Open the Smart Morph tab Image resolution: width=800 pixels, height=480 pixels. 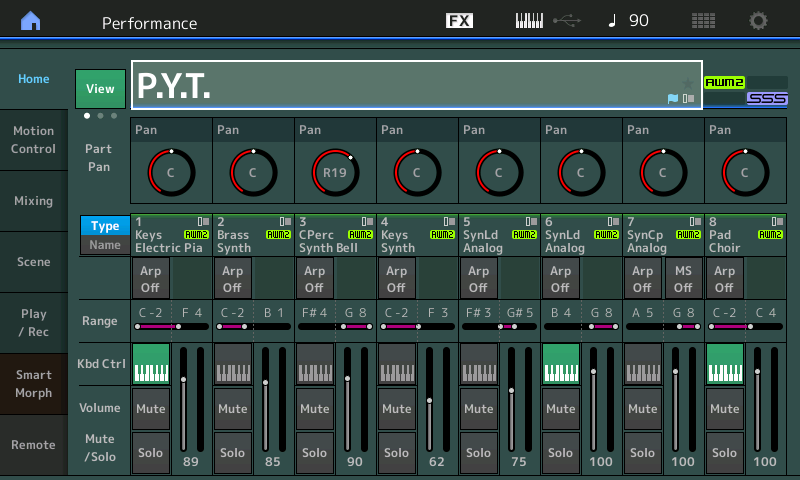(x=33, y=384)
